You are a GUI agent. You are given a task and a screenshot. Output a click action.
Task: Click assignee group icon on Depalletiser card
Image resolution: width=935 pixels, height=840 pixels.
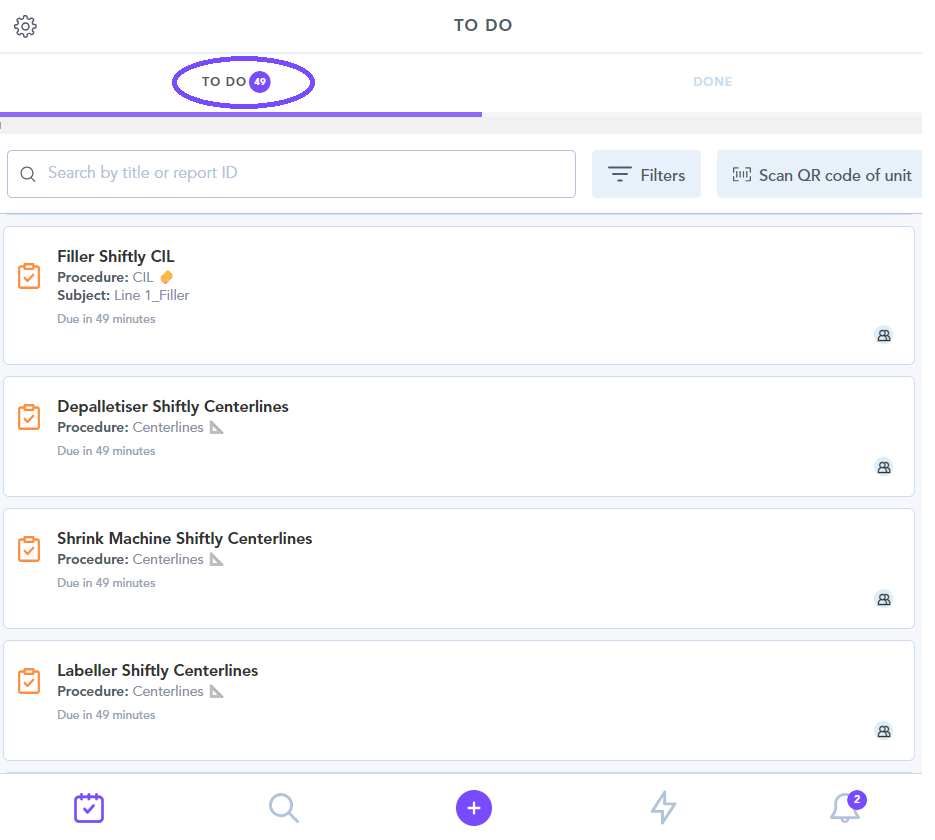pyautogui.click(x=883, y=467)
